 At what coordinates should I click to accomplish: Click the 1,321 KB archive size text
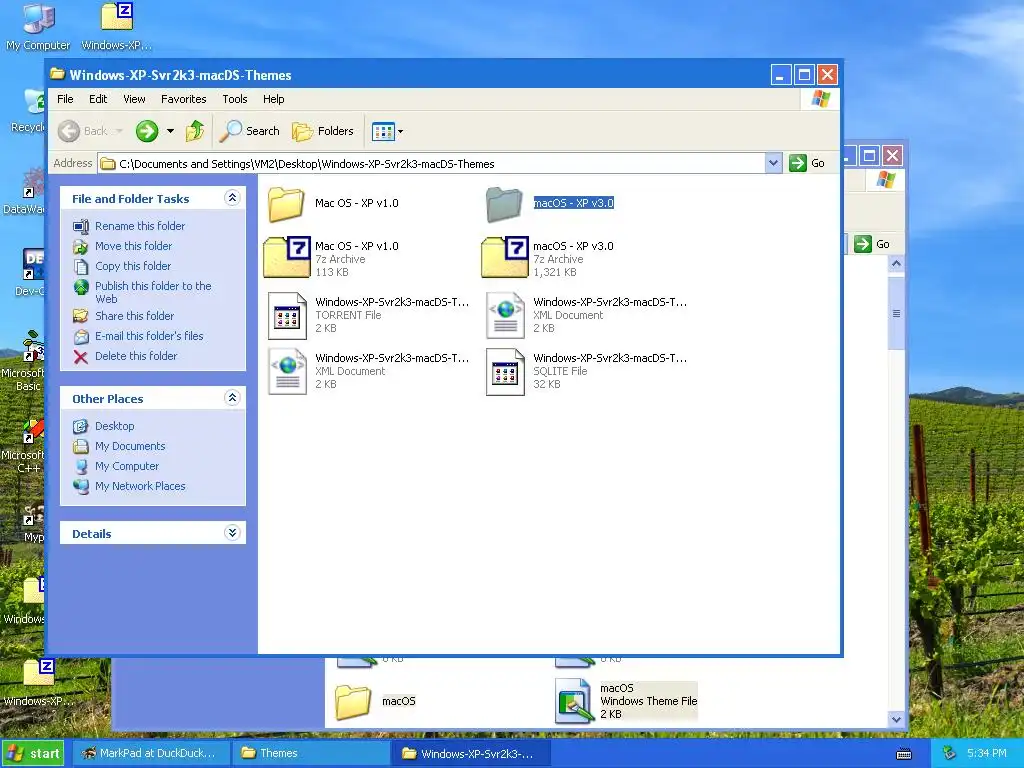coord(554,272)
